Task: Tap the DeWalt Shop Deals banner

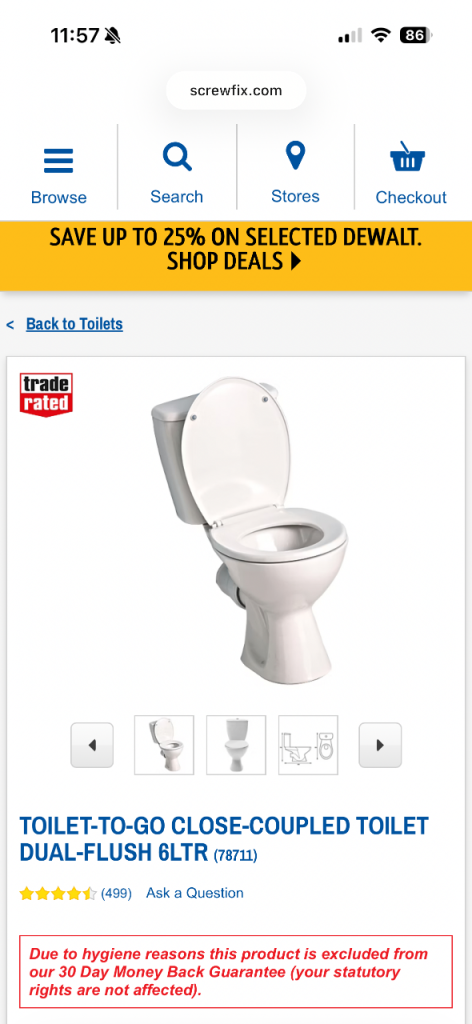Action: tap(236, 250)
